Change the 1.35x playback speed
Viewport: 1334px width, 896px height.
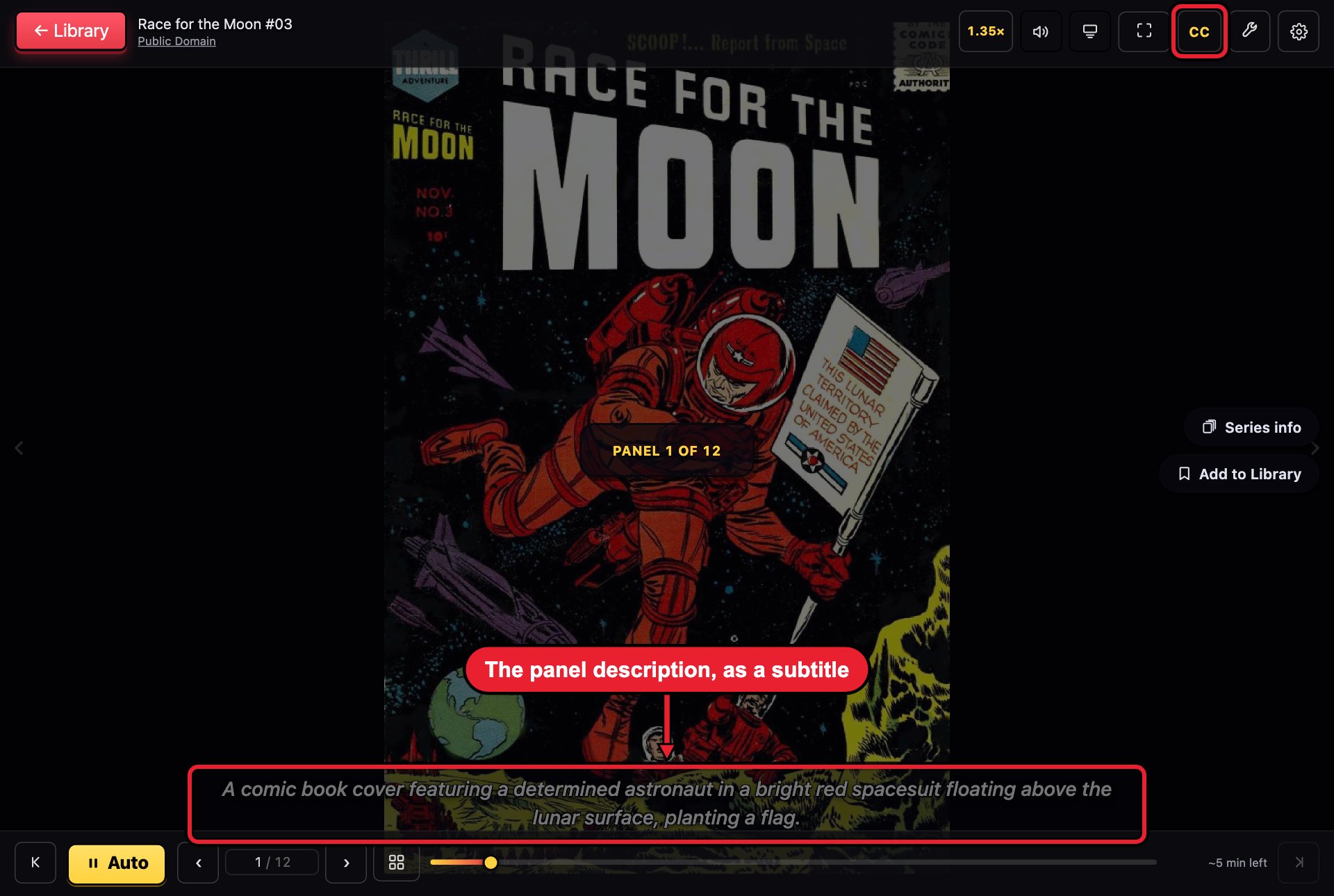(x=985, y=31)
